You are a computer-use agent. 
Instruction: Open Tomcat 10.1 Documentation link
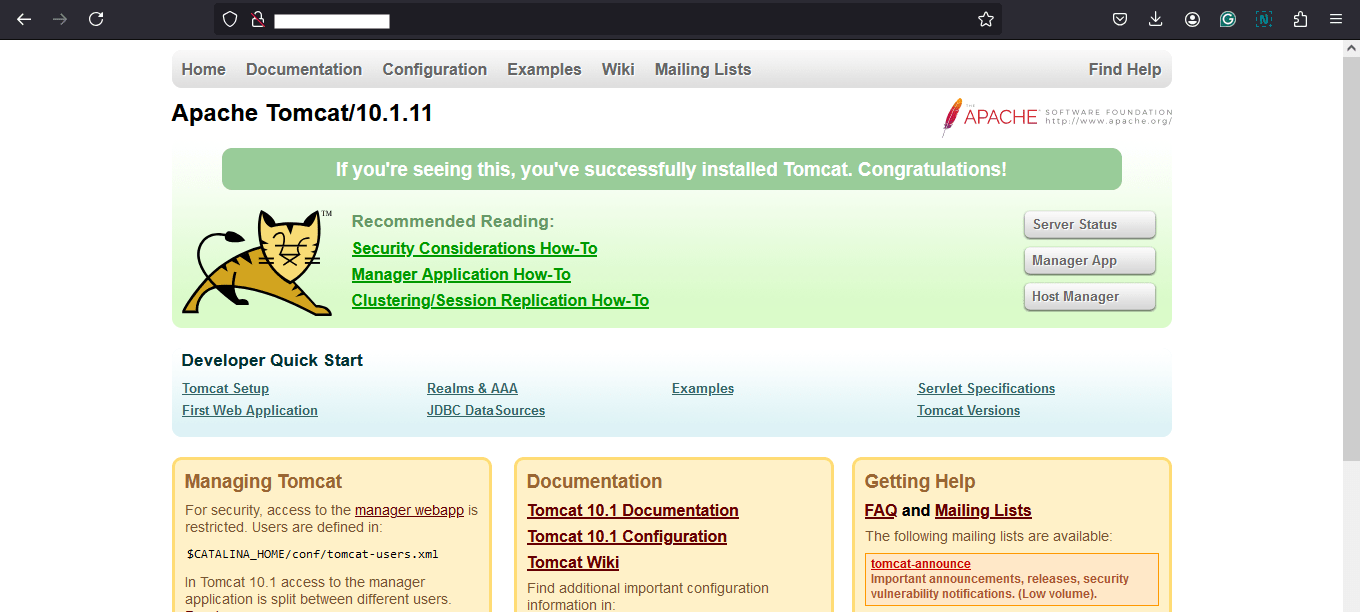click(x=633, y=510)
